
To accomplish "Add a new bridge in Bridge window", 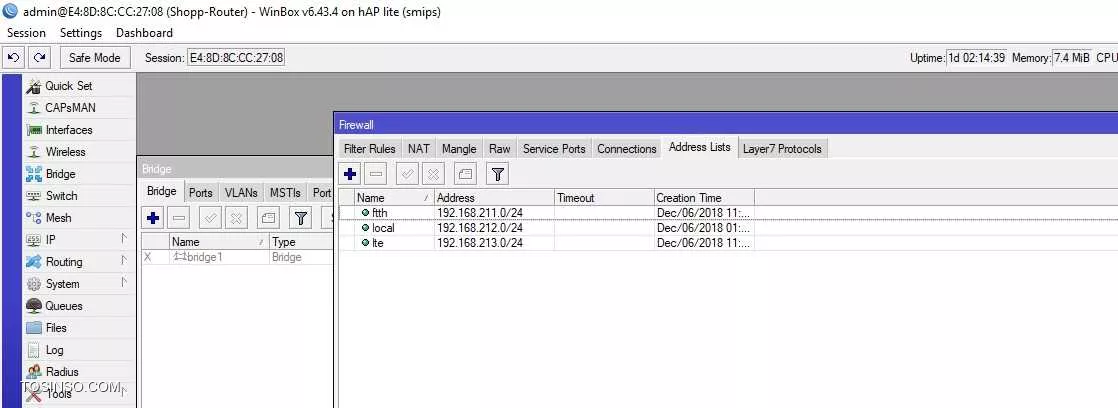I will pos(153,218).
